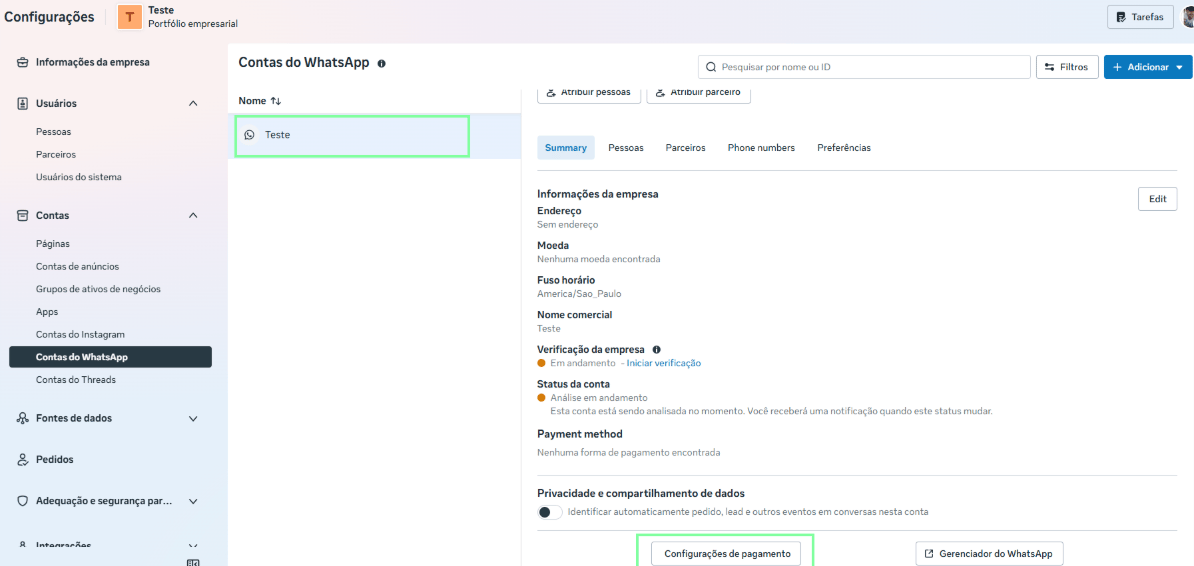This screenshot has width=1194, height=566.
Task: Click the briefcase icon beside Informações da empresa
Action: click(23, 62)
